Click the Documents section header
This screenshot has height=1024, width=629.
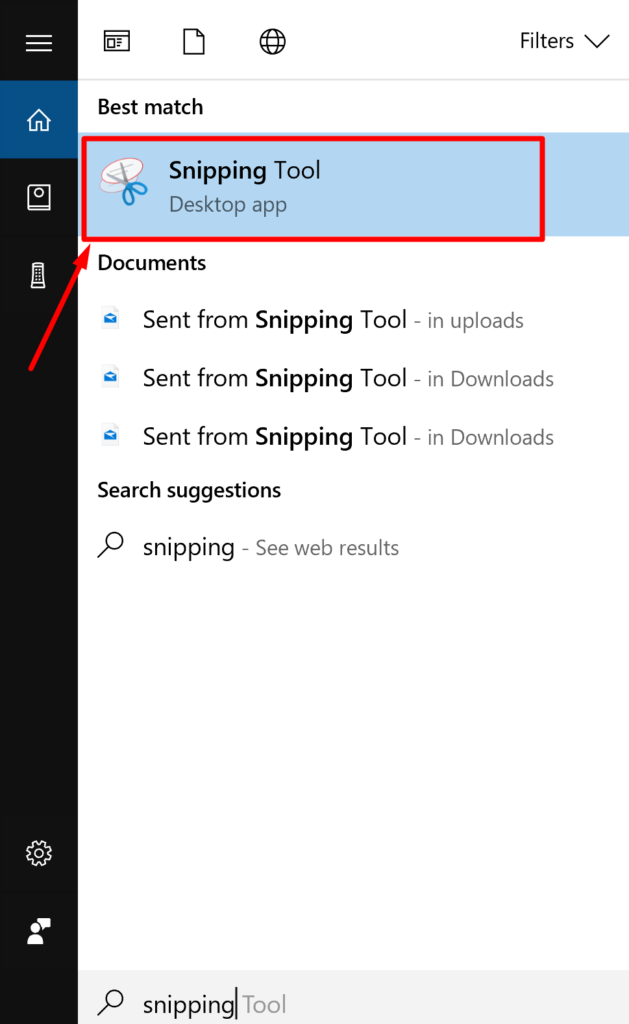click(x=152, y=263)
